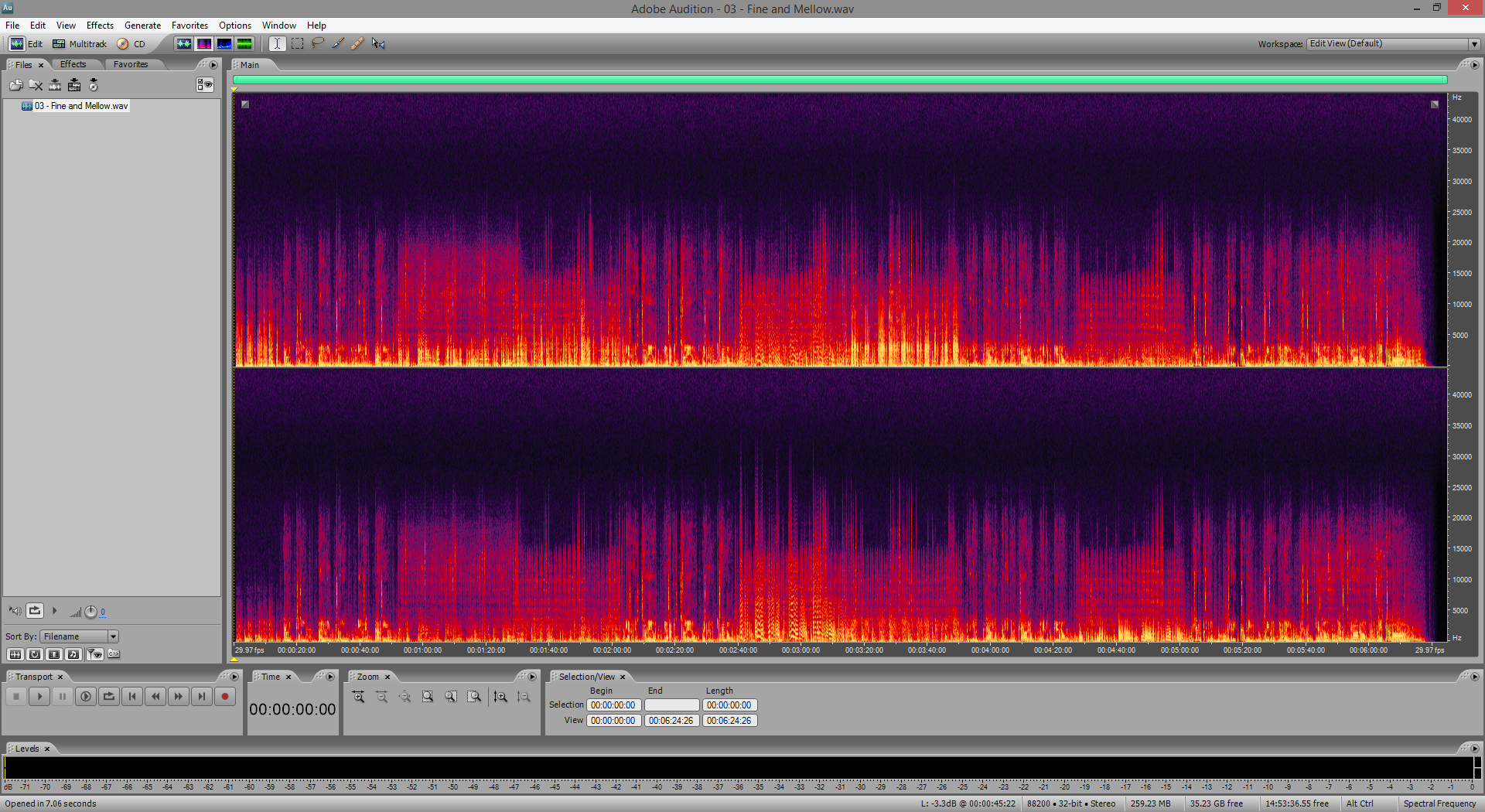
Task: Select the Effects Paintbrush tool
Action: click(x=337, y=44)
